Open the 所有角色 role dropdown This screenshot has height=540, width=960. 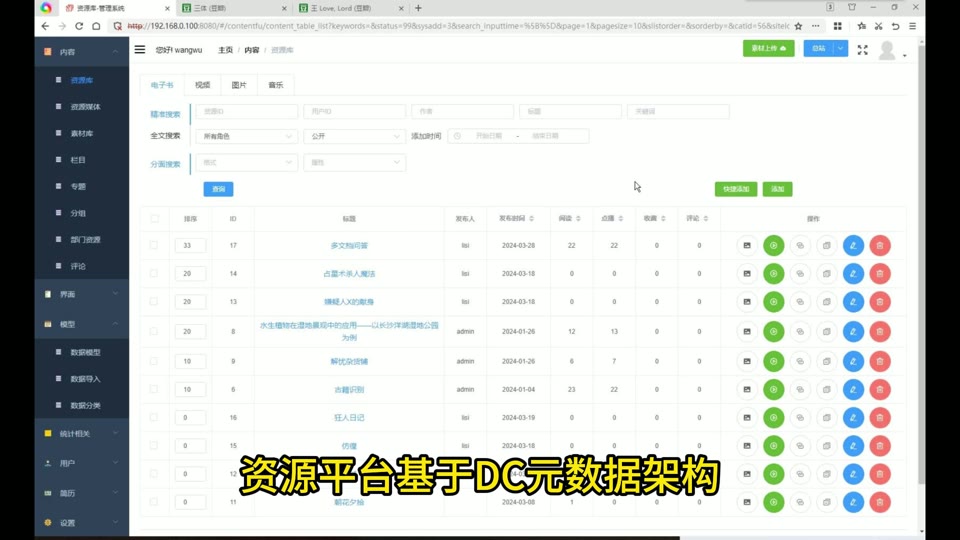tap(247, 136)
